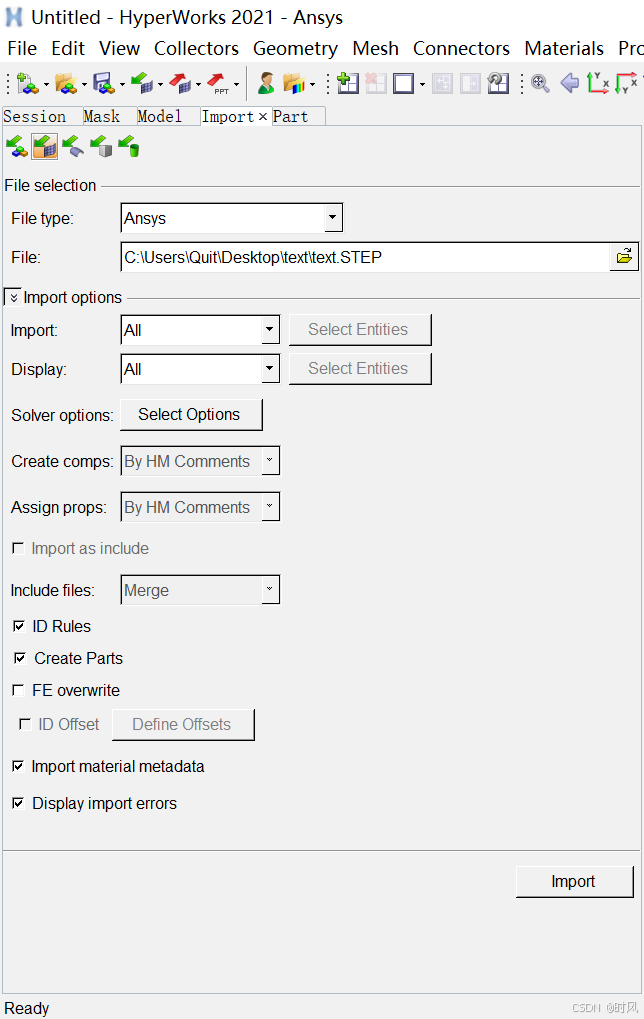
Task: Toggle the Import as include checkbox
Action: (18, 548)
